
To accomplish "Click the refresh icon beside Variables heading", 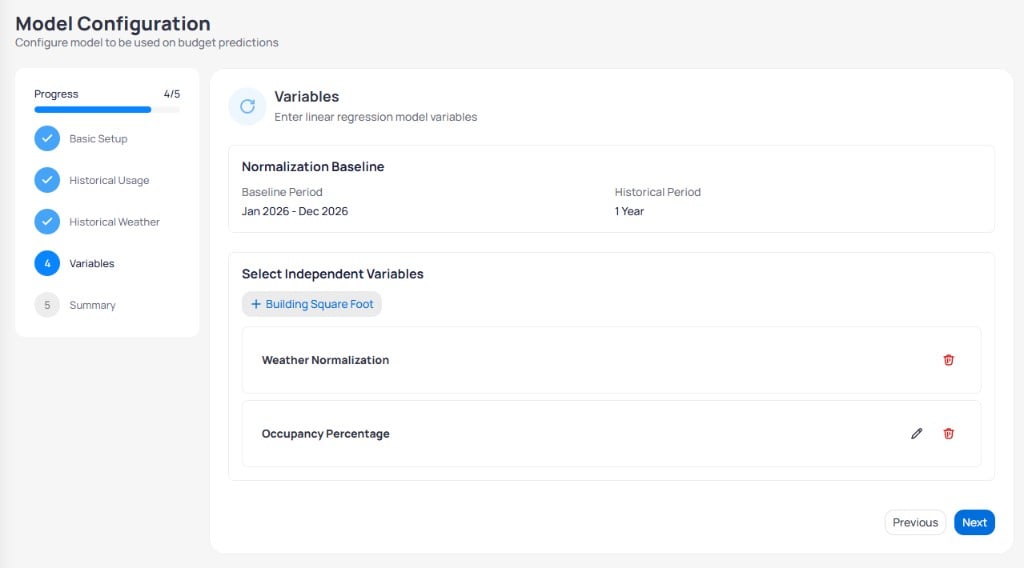I will 248,106.
